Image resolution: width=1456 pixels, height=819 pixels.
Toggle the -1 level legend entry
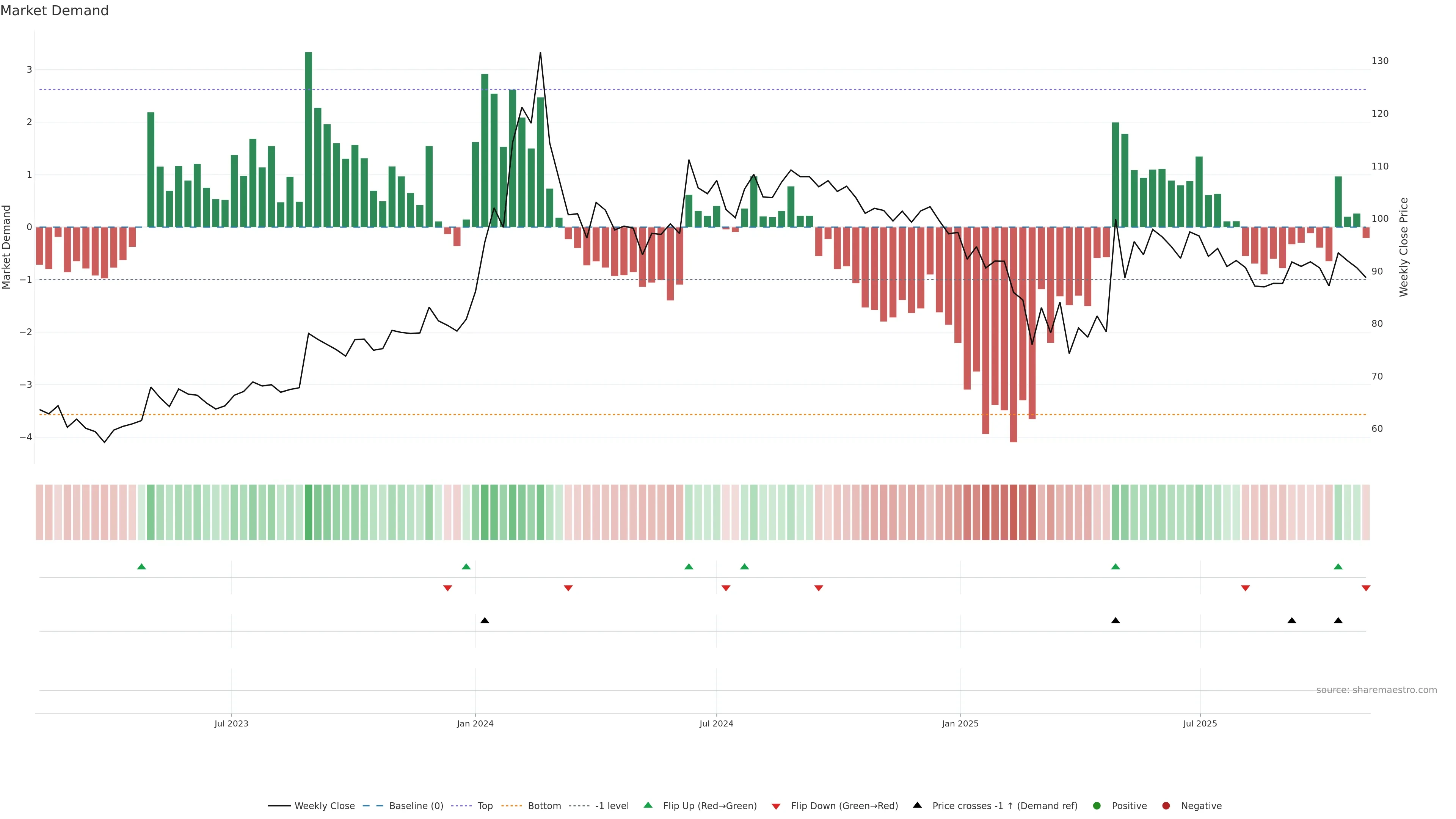(x=612, y=806)
